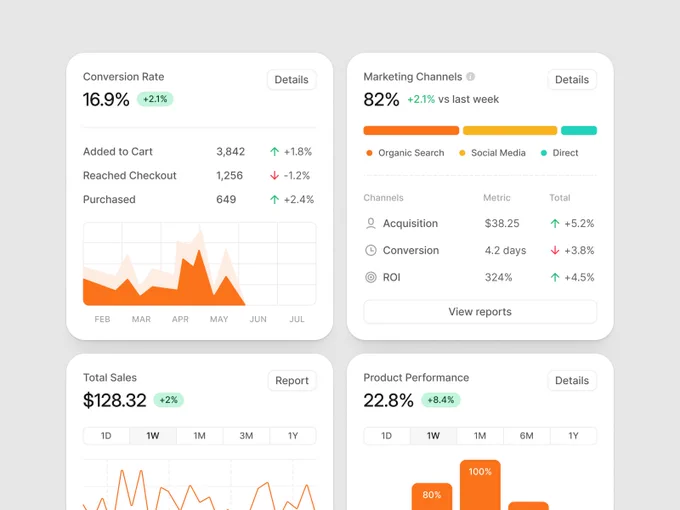Select 1M range in Total Sales

click(x=199, y=436)
